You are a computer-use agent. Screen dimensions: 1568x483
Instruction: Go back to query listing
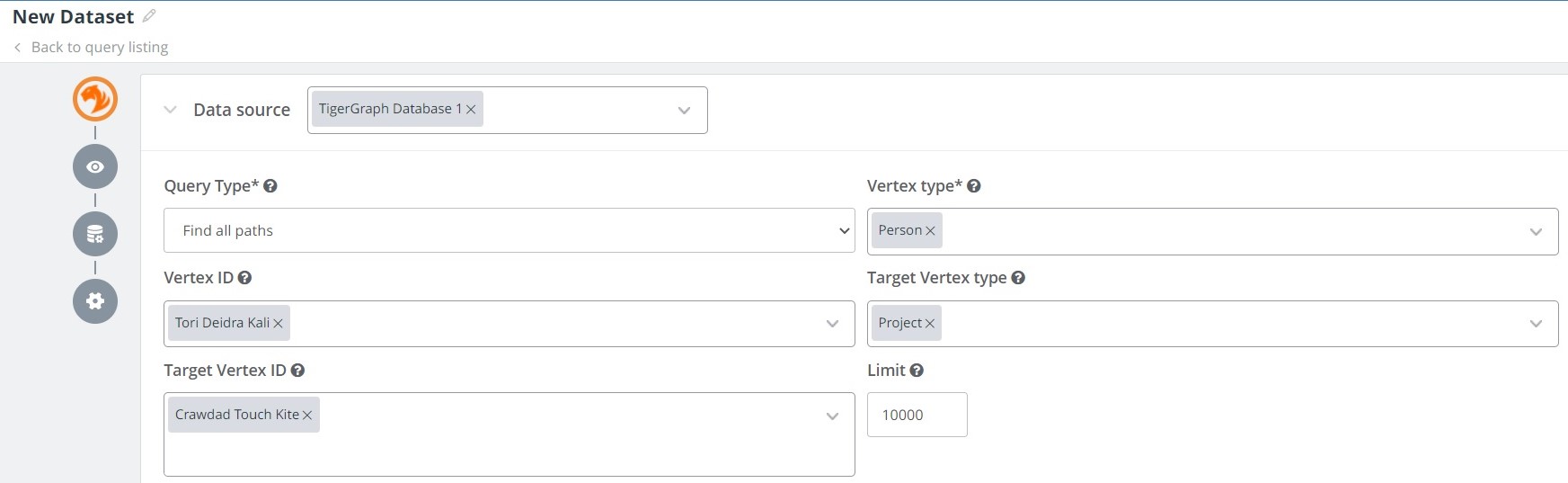click(99, 47)
